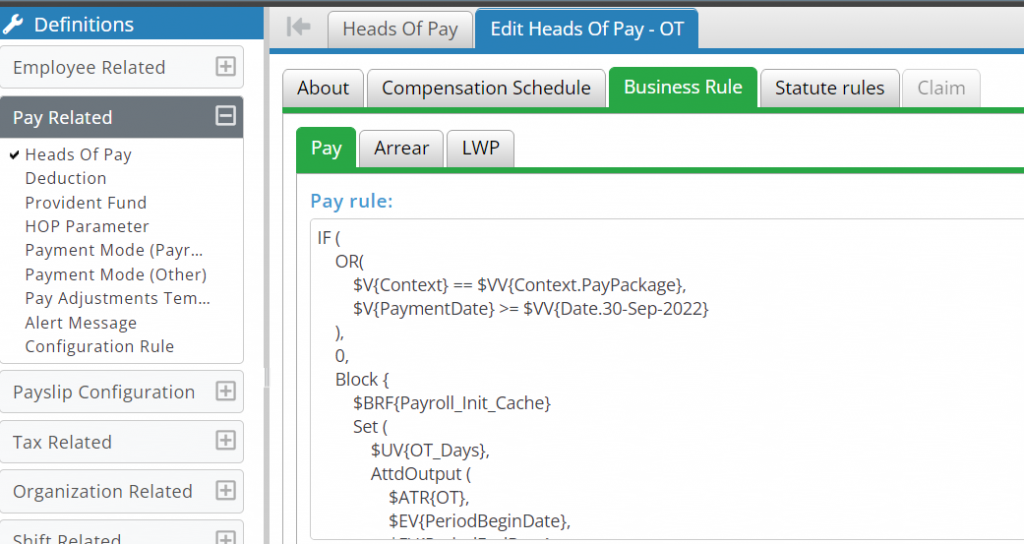Open the Compensation Schedule tab
Screen dimensions: 1024x544
[x=486, y=88]
